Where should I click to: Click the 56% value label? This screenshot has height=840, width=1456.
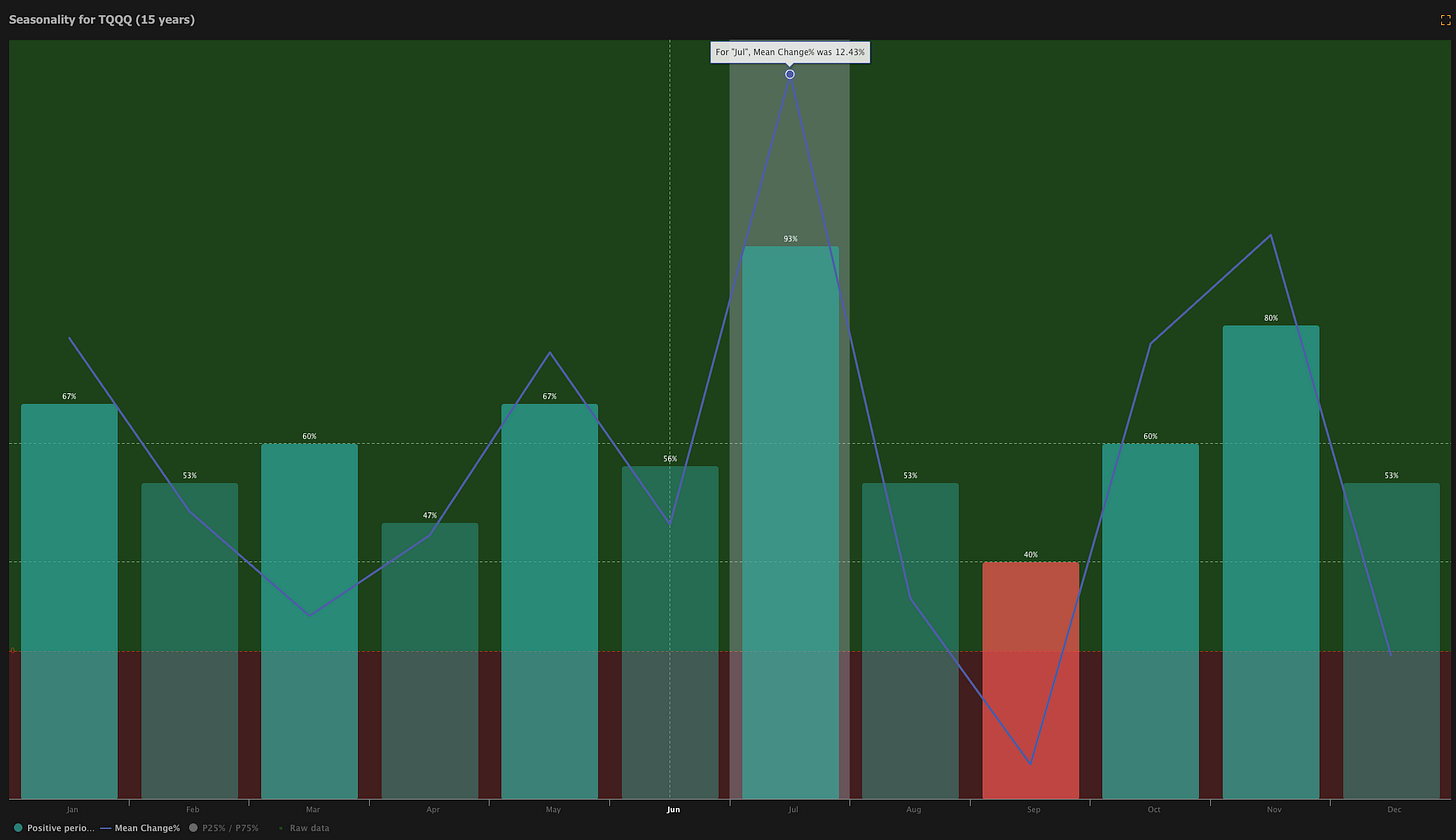(670, 459)
